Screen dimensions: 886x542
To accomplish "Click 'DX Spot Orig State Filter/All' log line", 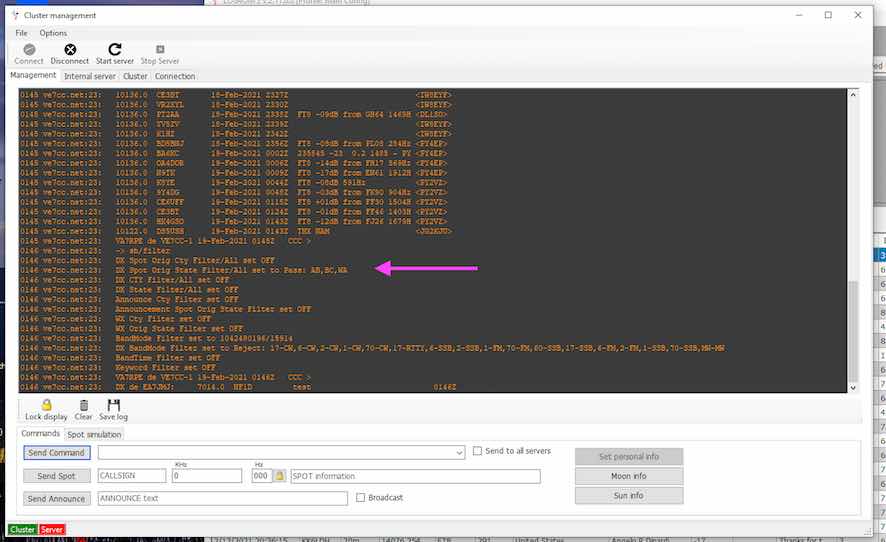I will (x=232, y=270).
